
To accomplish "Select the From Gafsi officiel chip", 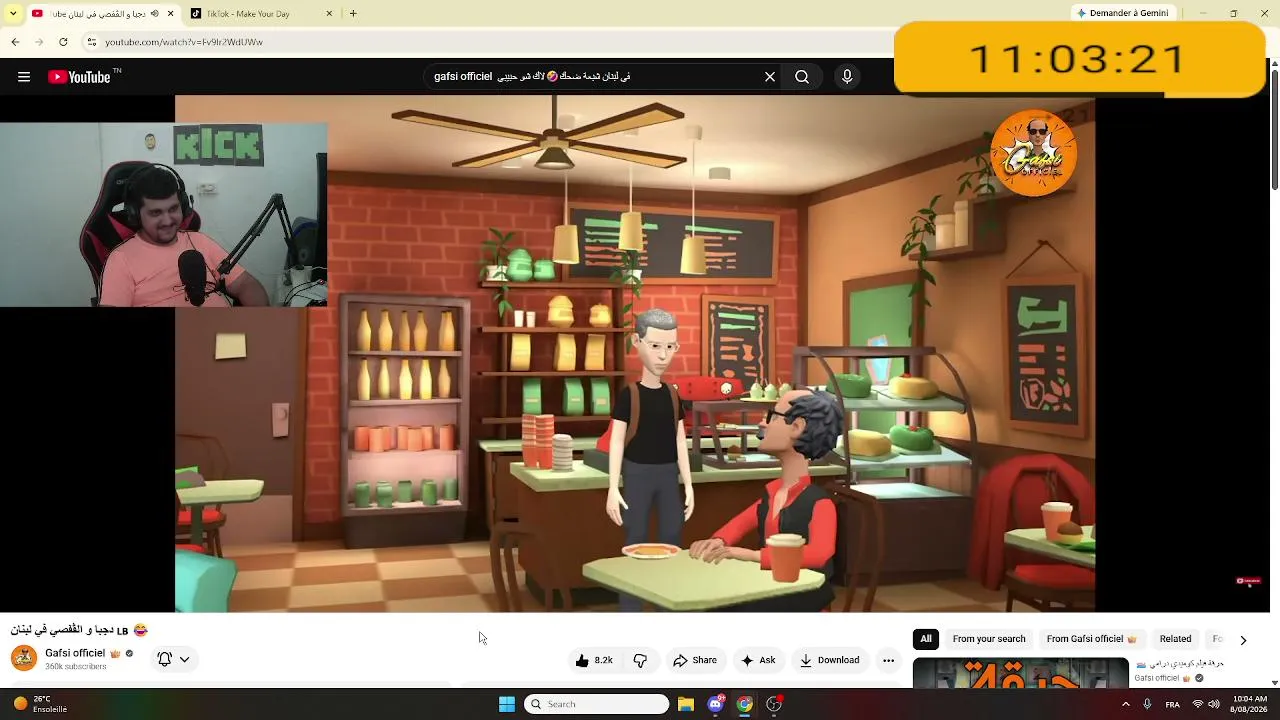I will click(x=1092, y=639).
